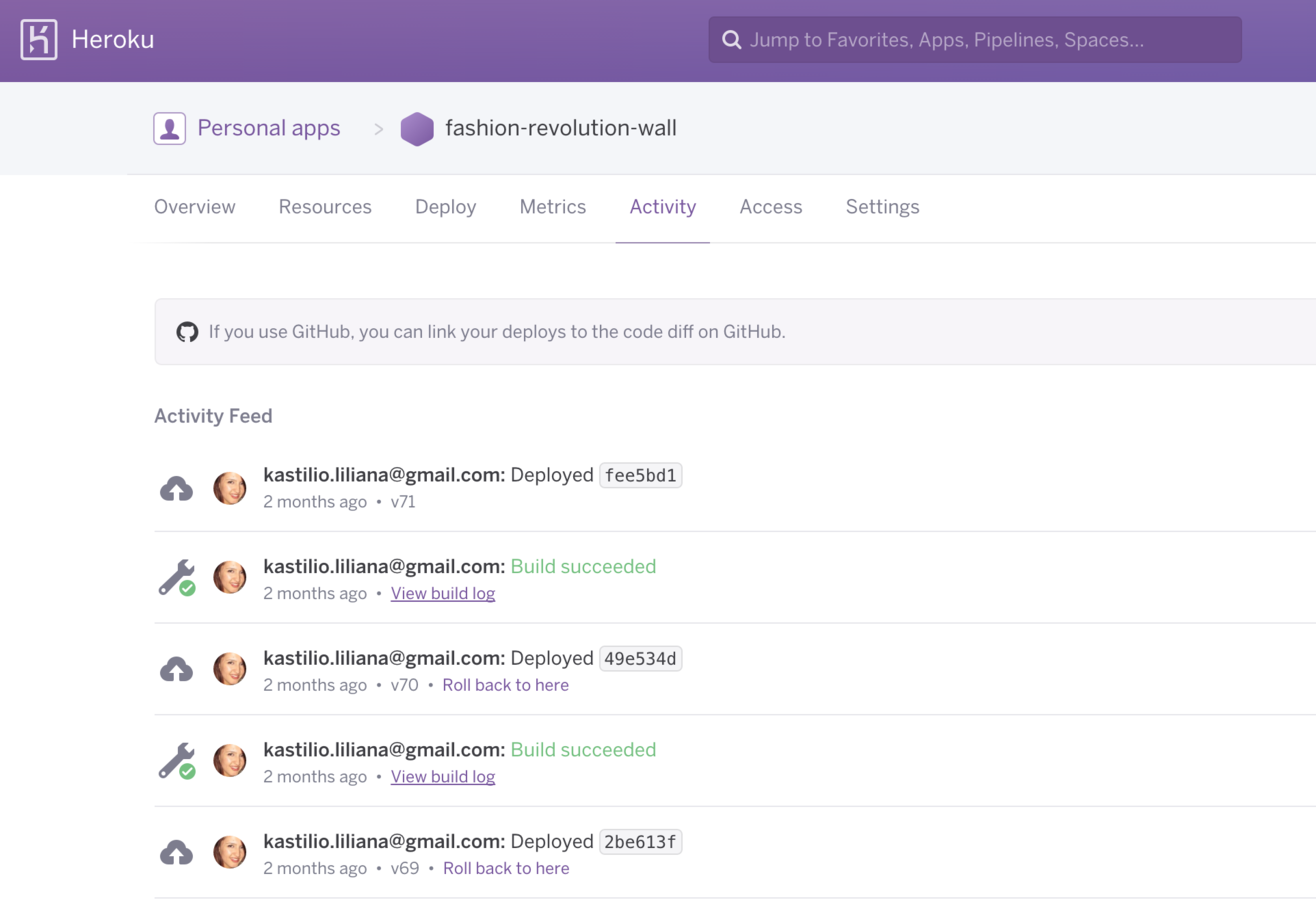Click the user avatar in the v69 row
This screenshot has height=900, width=1316.
(230, 852)
